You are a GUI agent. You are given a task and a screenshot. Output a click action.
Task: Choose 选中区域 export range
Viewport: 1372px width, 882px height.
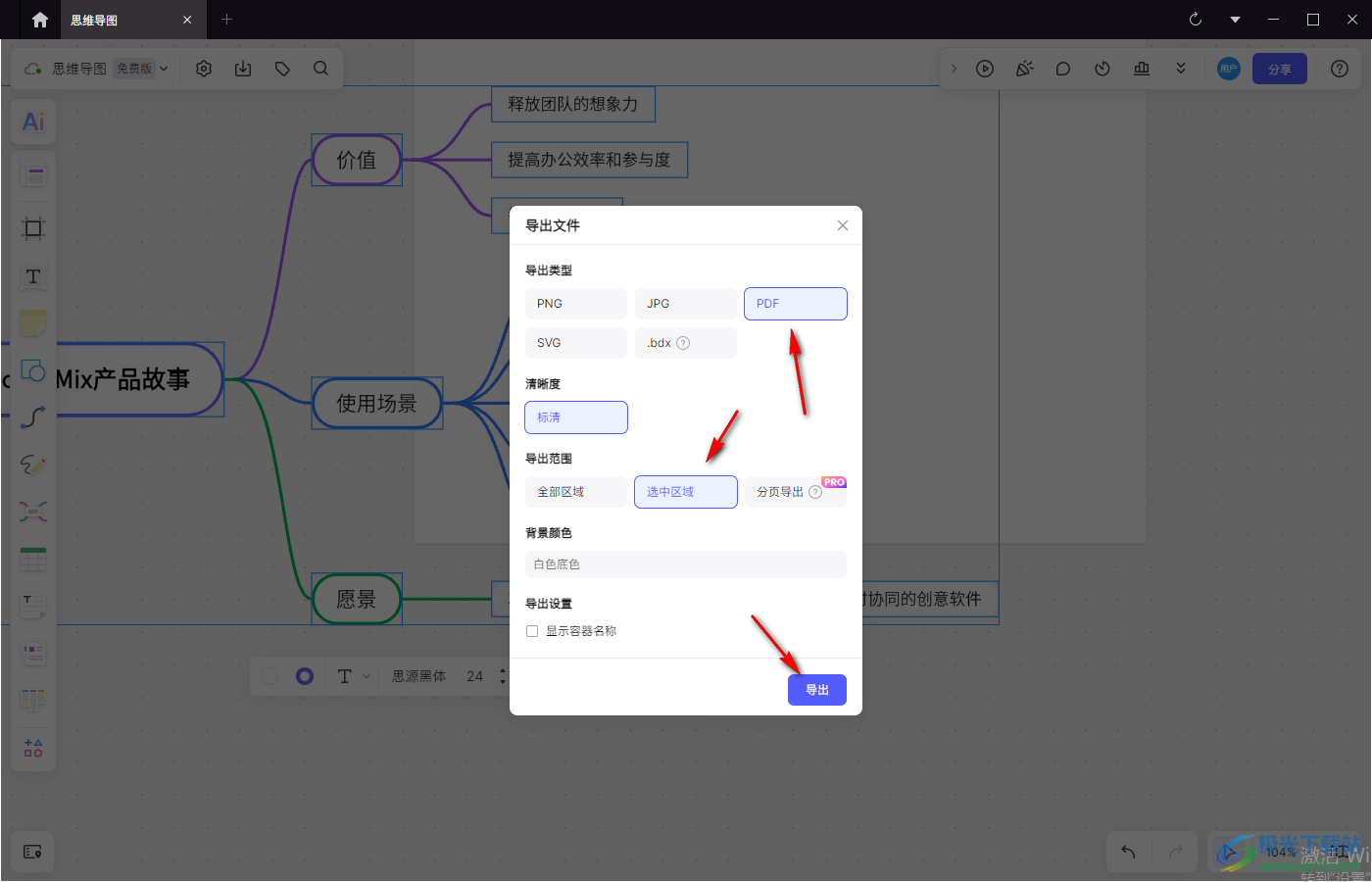(x=686, y=492)
